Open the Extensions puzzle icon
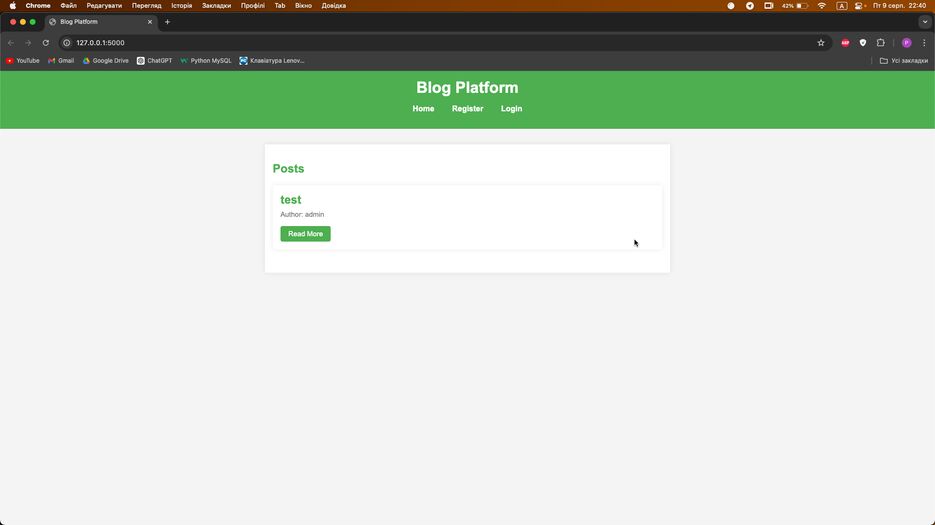 (x=881, y=43)
